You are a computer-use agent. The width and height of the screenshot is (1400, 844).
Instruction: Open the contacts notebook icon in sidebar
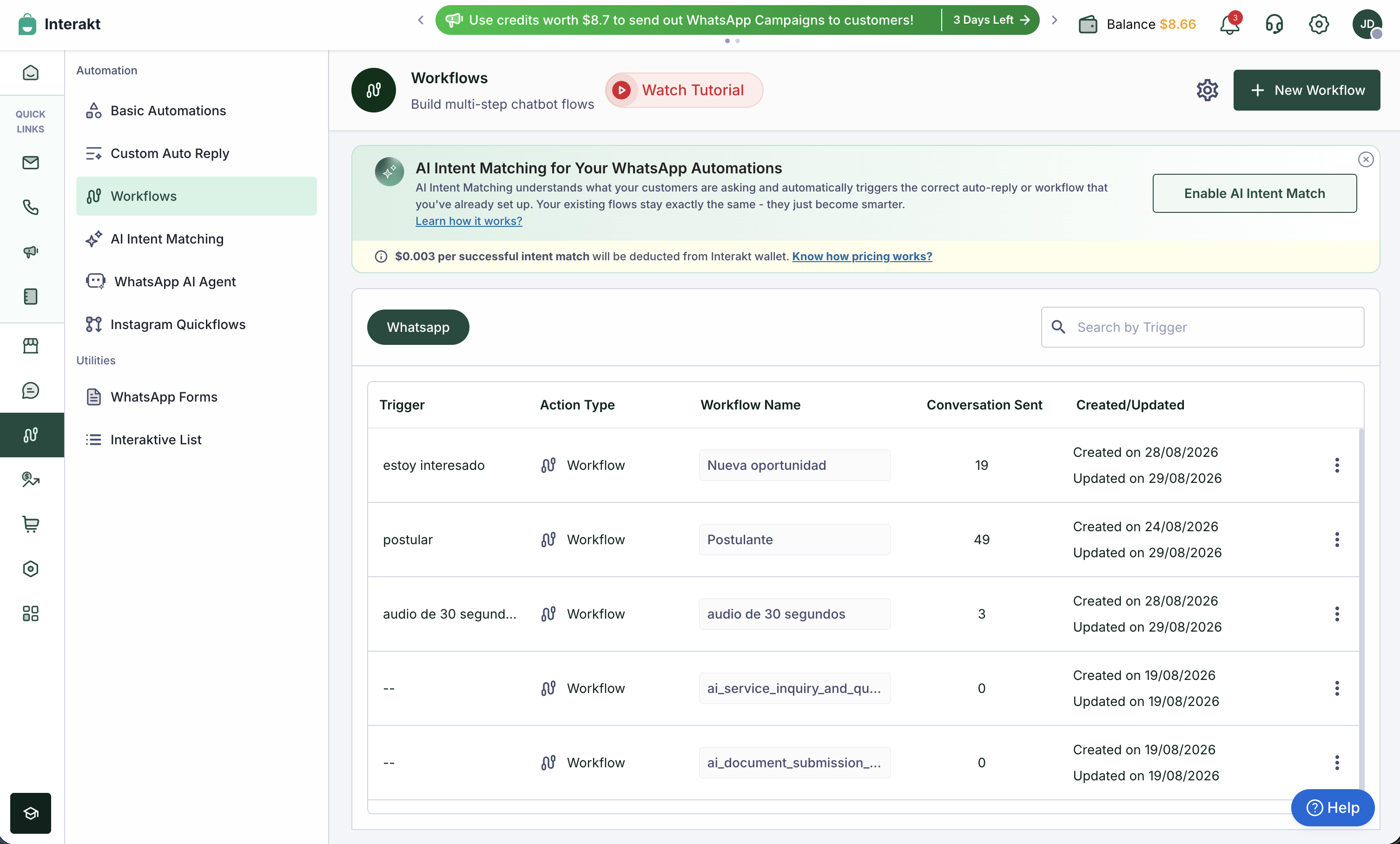[31, 297]
